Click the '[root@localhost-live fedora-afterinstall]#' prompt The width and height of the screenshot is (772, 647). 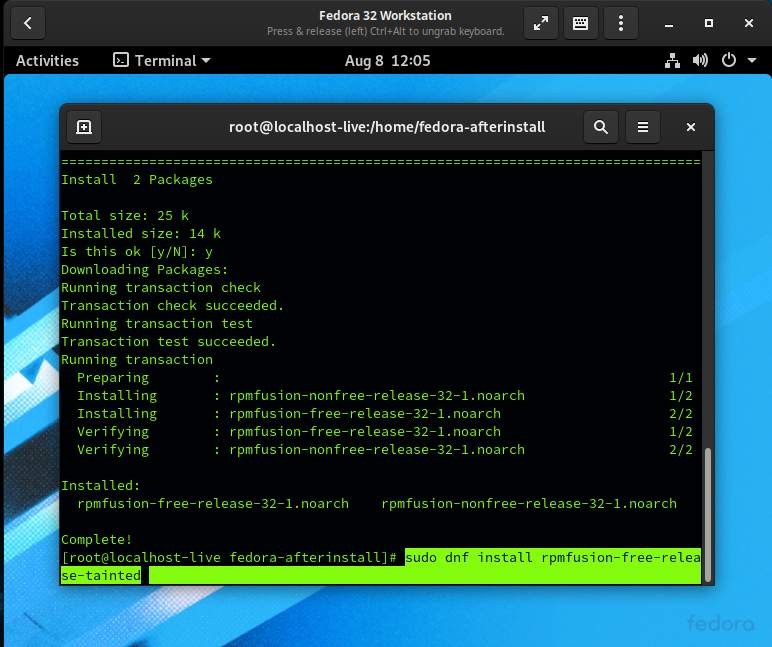coord(229,557)
